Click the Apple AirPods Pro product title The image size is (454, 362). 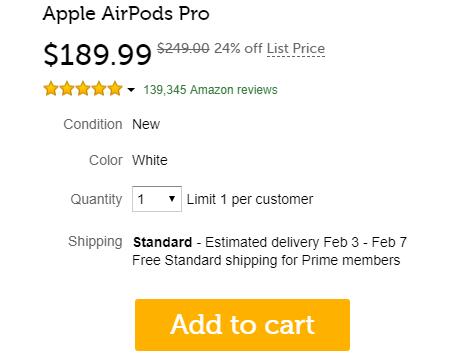(x=126, y=14)
